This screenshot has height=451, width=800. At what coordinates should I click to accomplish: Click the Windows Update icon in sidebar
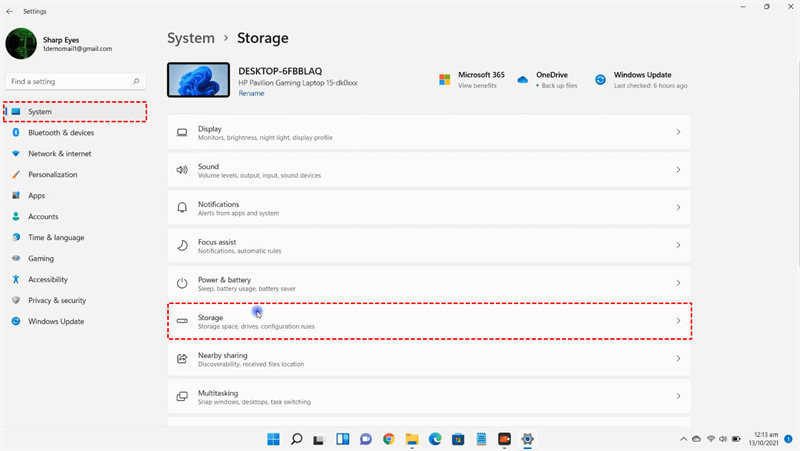[16, 321]
